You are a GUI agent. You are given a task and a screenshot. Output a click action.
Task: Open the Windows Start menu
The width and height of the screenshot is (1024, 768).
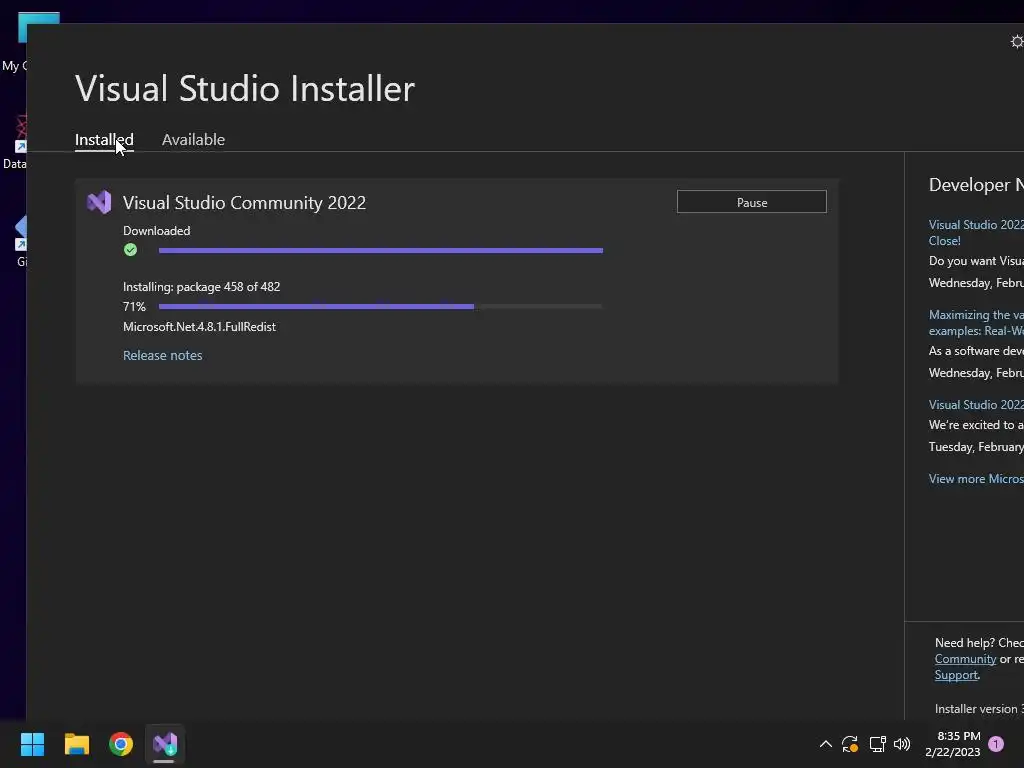click(x=32, y=744)
